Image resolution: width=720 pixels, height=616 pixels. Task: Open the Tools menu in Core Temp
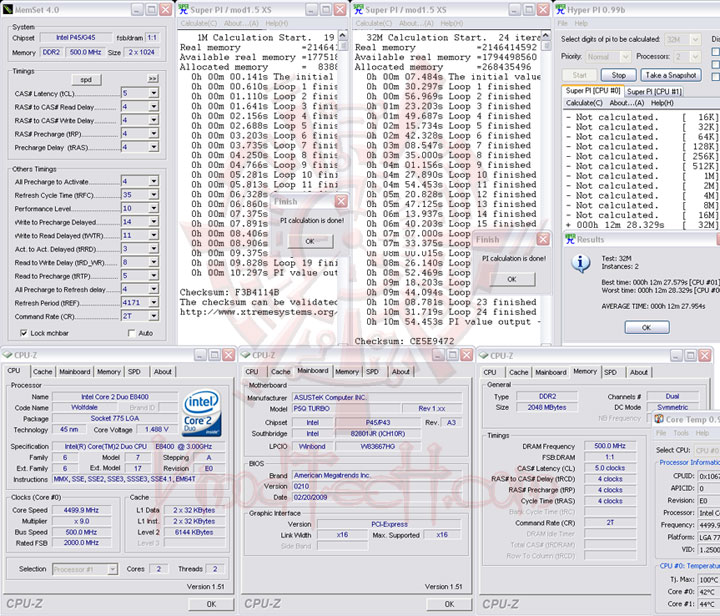tap(681, 433)
